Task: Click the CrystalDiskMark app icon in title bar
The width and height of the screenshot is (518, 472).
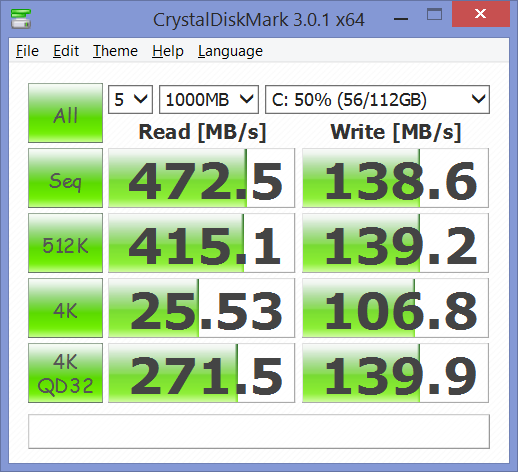Action: point(21,19)
